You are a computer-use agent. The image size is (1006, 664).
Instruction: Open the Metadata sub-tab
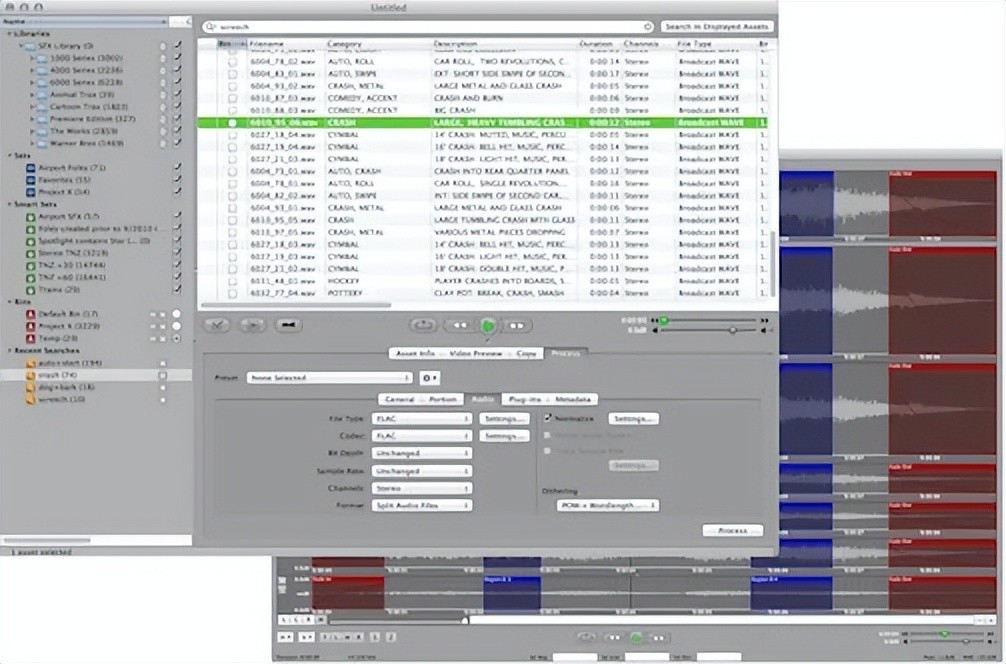tap(572, 399)
